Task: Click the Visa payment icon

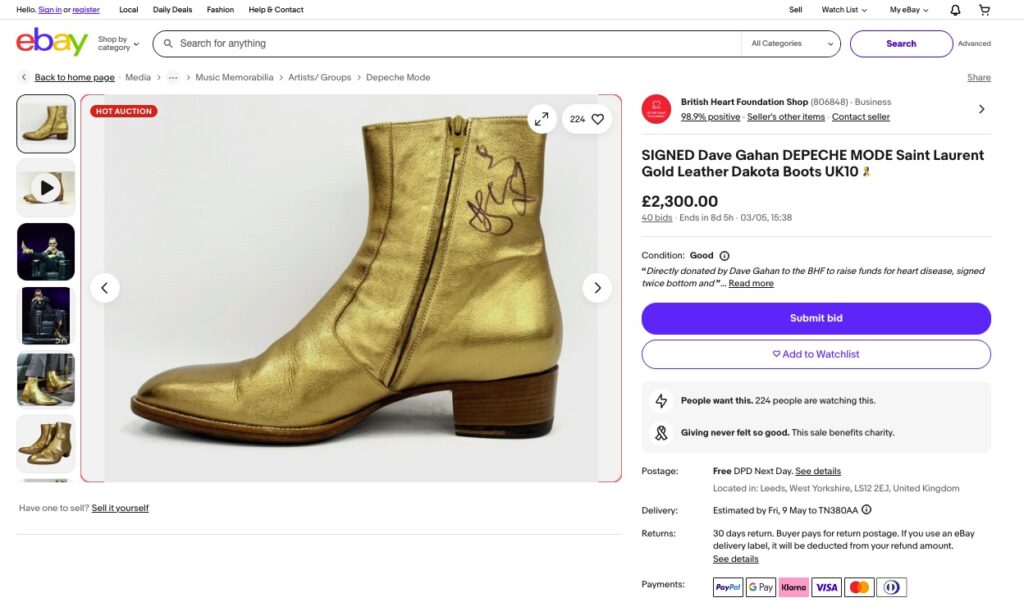Action: 826,587
